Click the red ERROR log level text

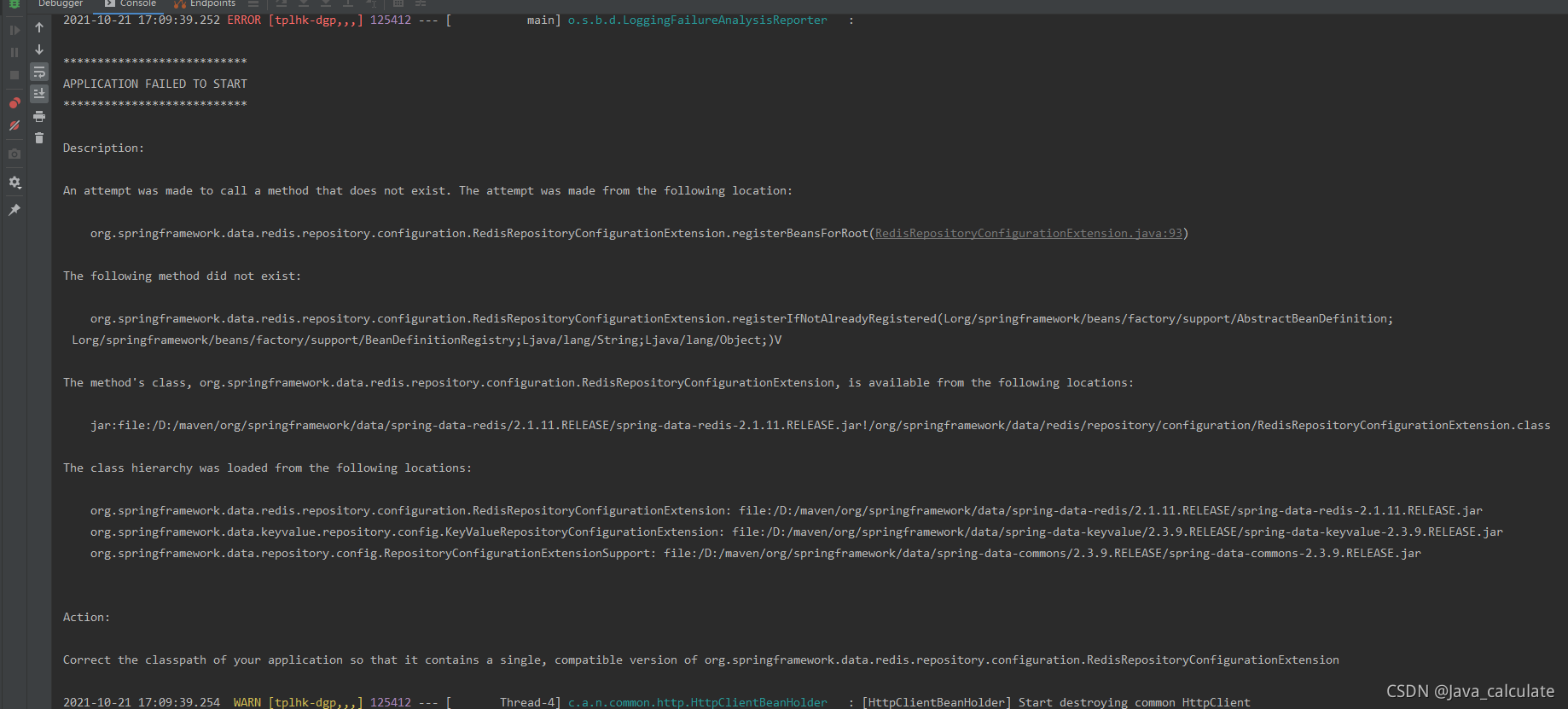(x=244, y=20)
